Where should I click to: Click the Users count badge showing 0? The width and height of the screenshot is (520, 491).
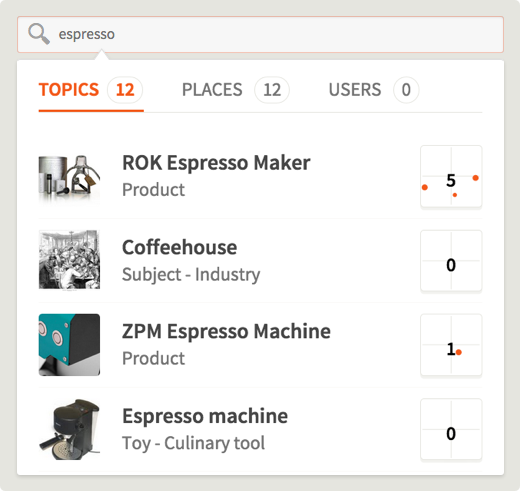406,90
